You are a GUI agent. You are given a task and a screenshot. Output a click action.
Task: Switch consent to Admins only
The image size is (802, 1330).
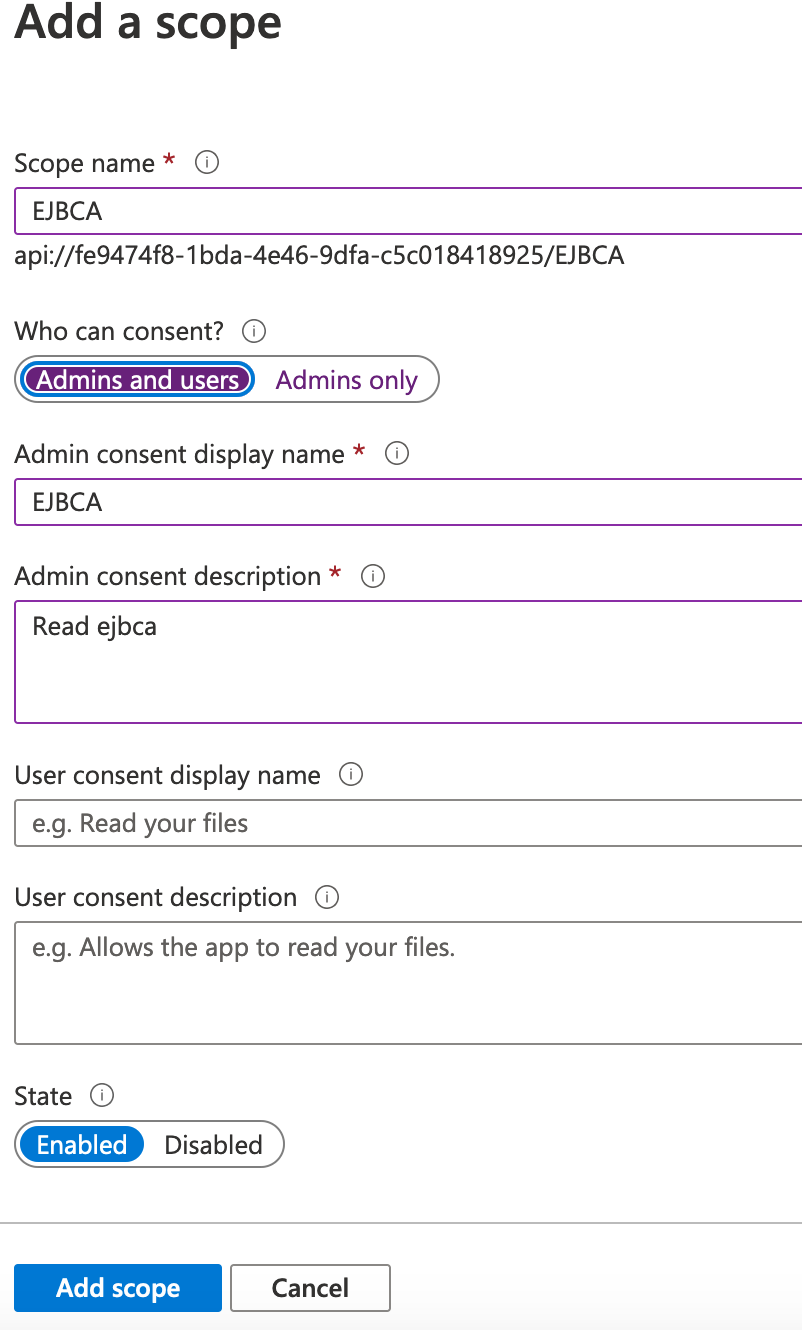pyautogui.click(x=346, y=380)
